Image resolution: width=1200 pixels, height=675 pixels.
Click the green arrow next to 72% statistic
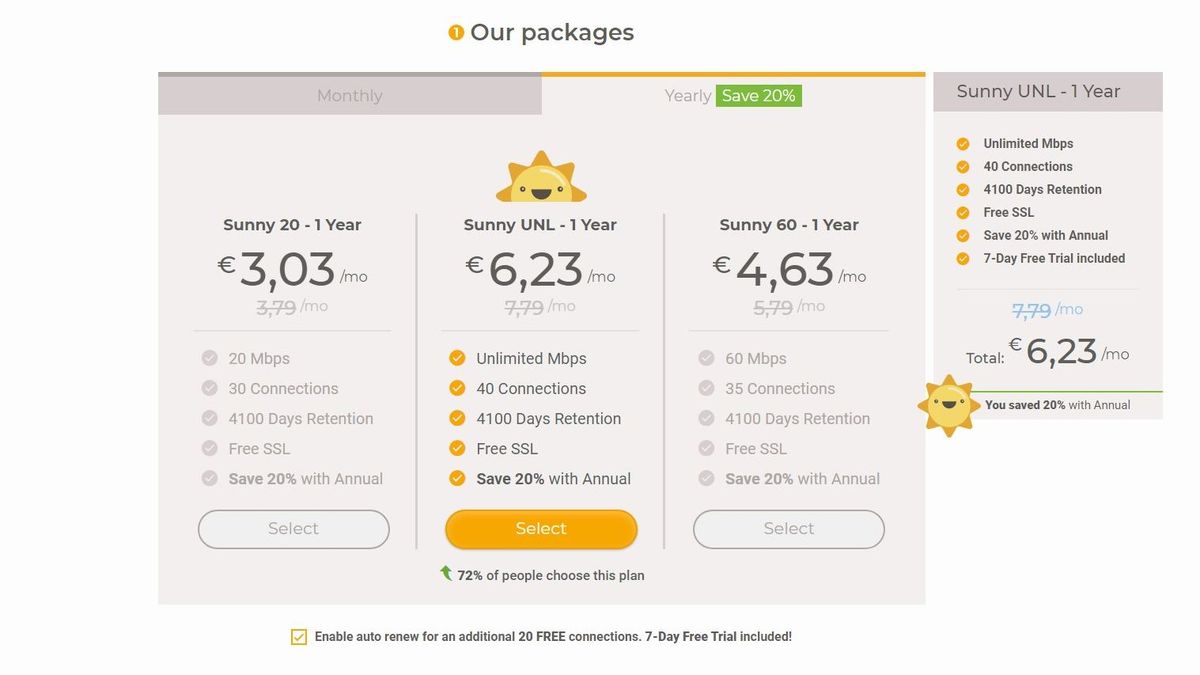(x=444, y=574)
